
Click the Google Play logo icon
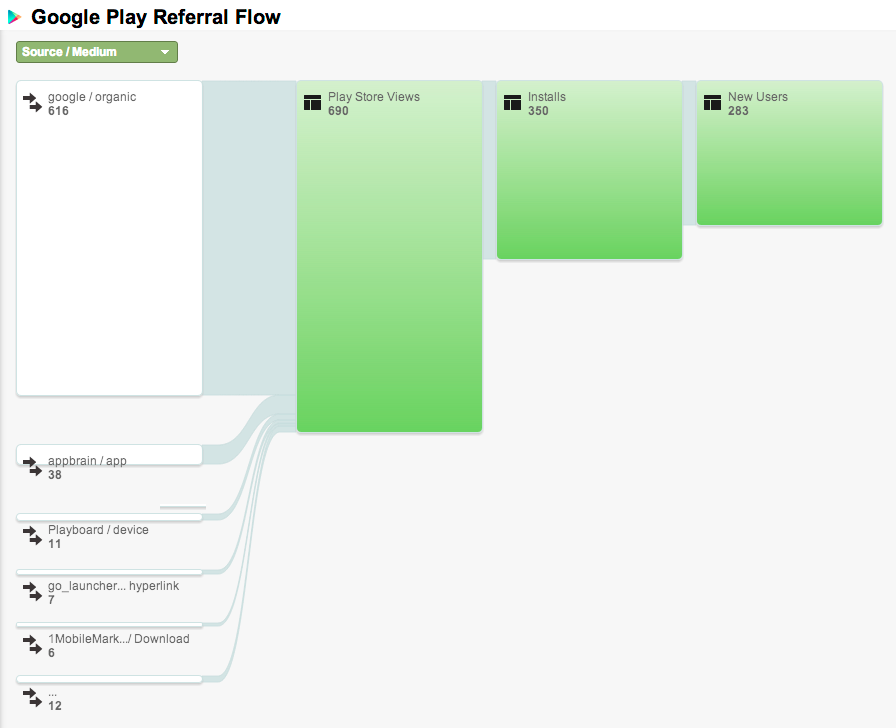[x=15, y=17]
